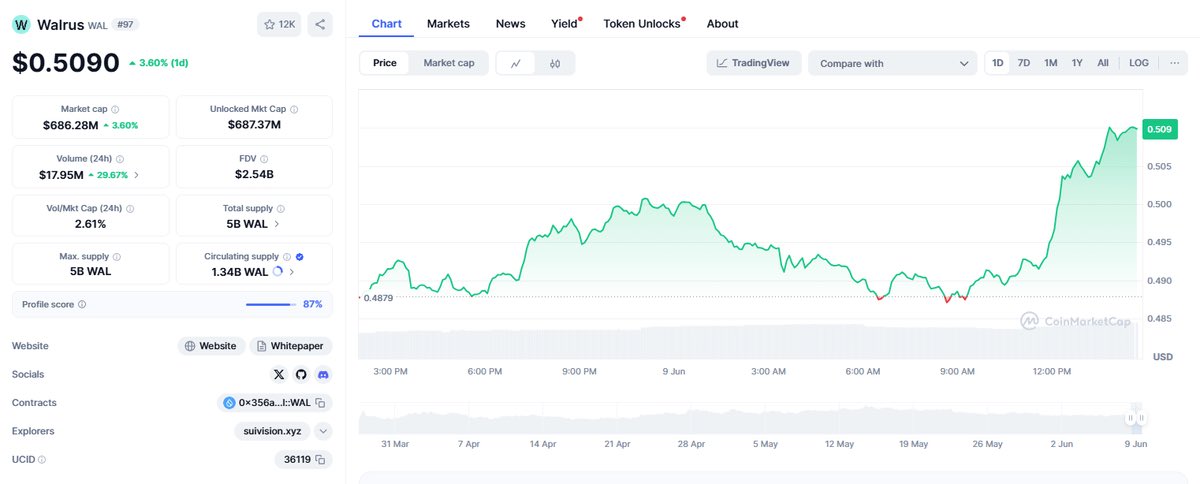1200x484 pixels.
Task: Toggle LOG scale on chart
Action: 1139,63
